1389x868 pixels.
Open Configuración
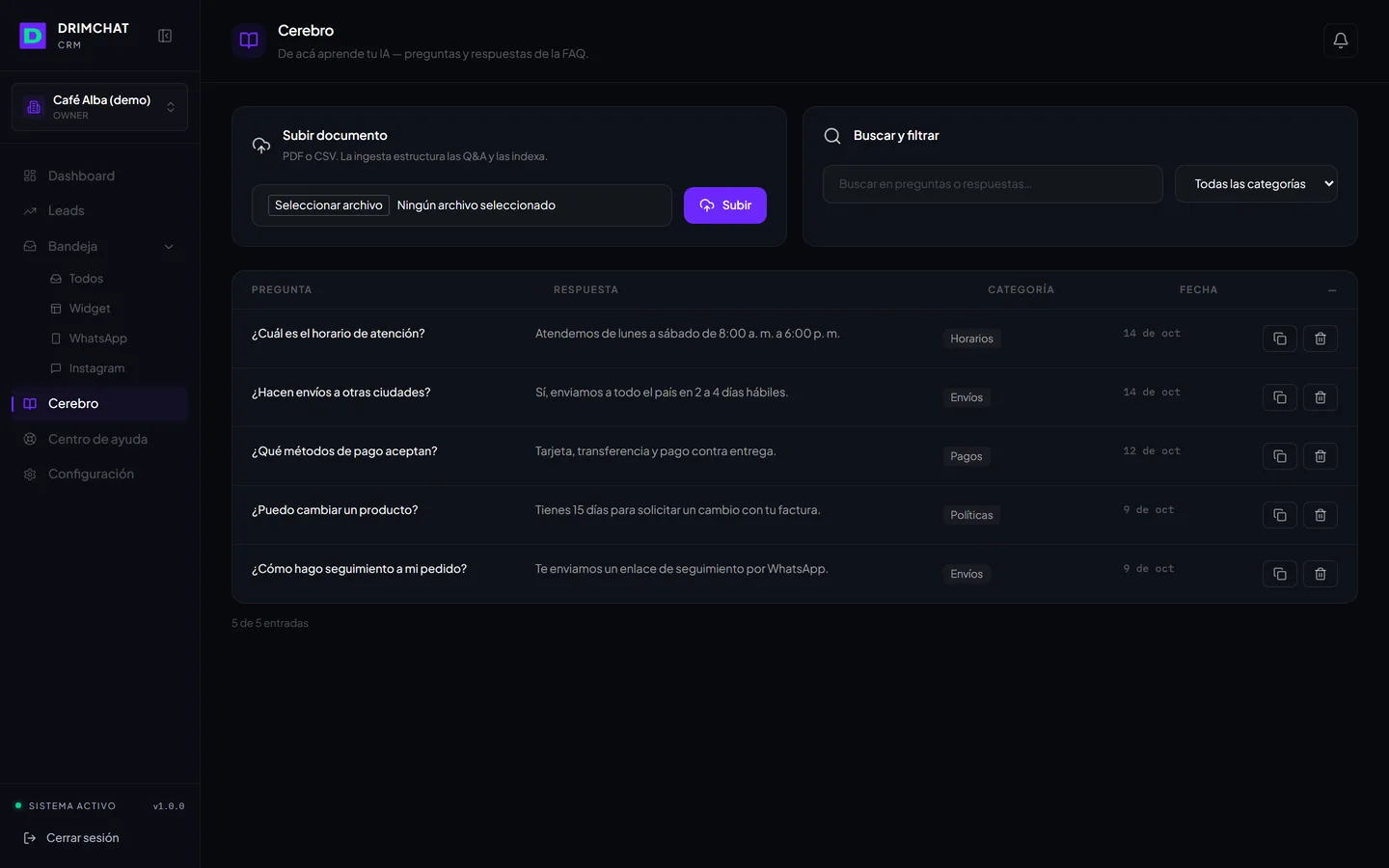[x=99, y=474]
